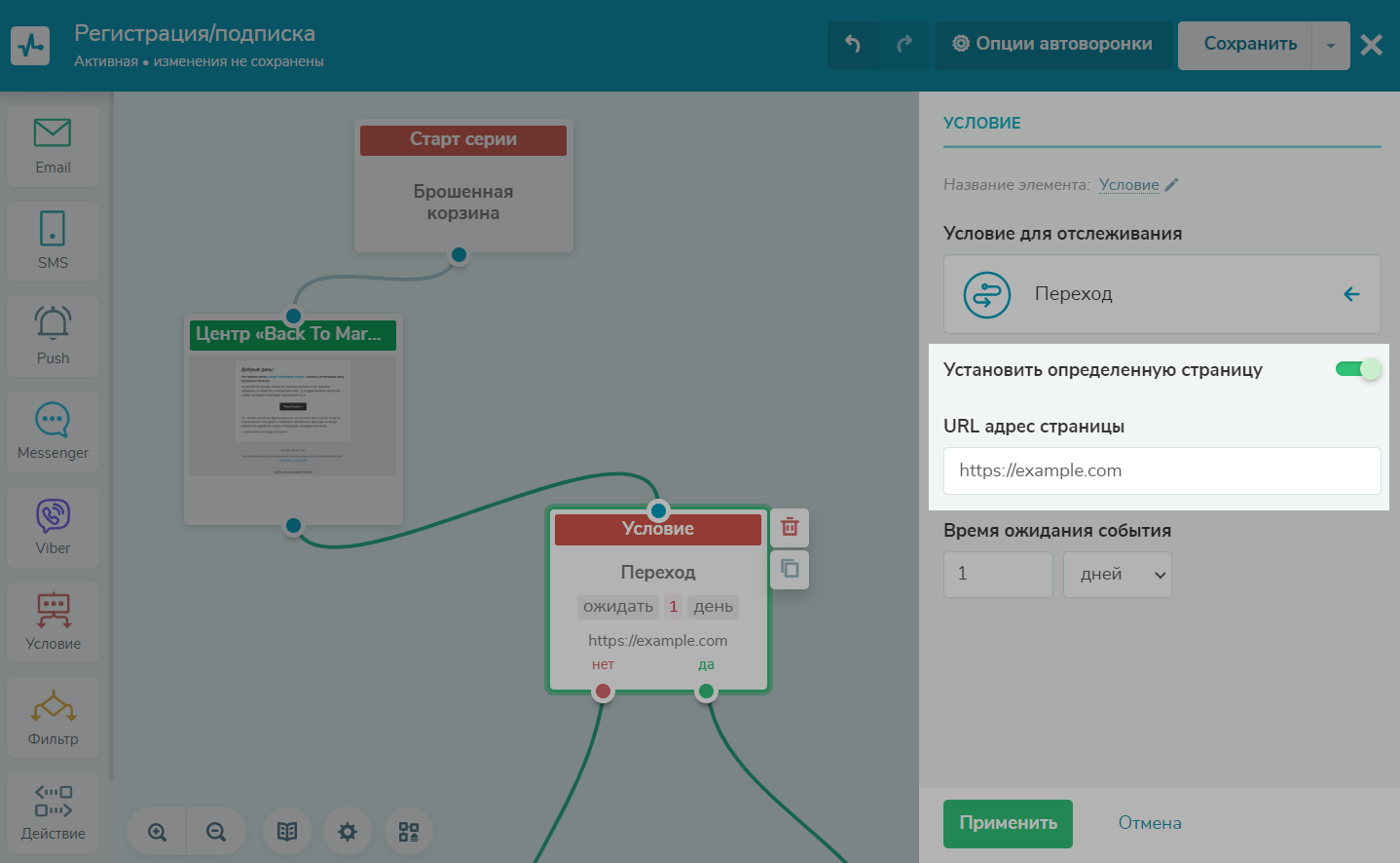Open the Переход condition selector
This screenshot has height=863, width=1400.
click(x=1161, y=294)
